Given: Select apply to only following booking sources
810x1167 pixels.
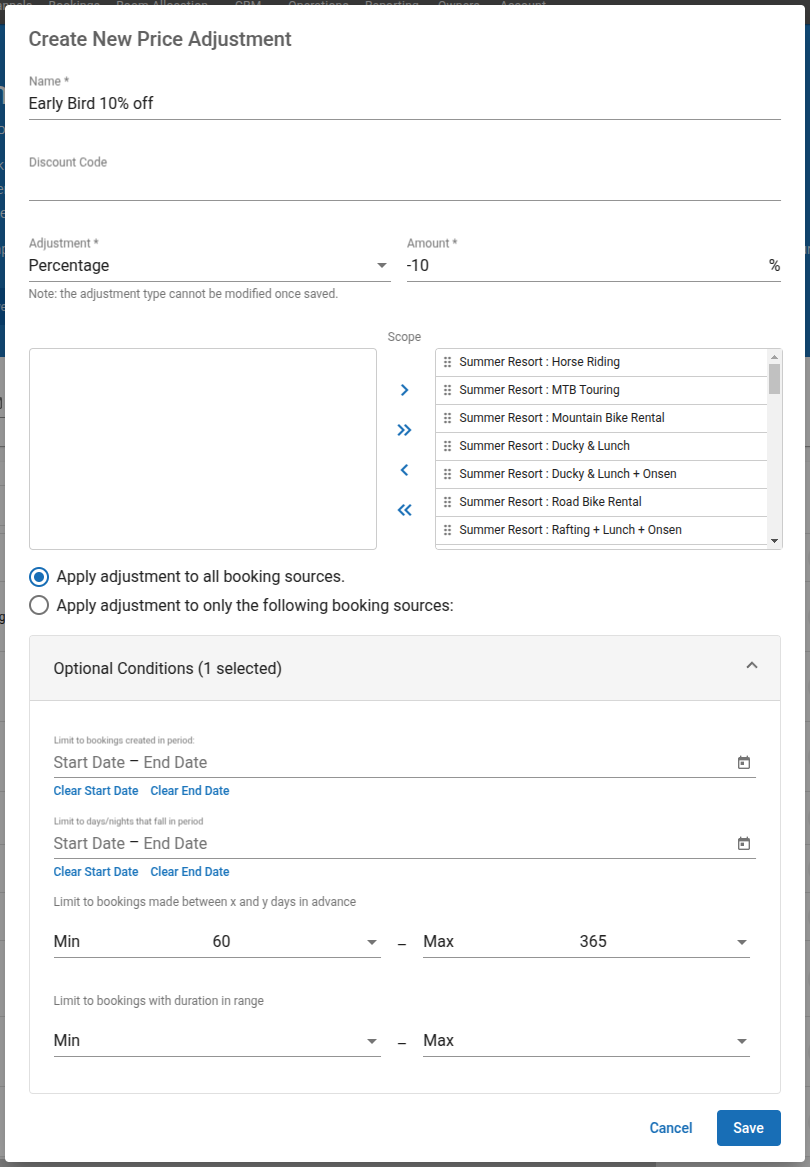Looking at the screenshot, I should [x=39, y=605].
